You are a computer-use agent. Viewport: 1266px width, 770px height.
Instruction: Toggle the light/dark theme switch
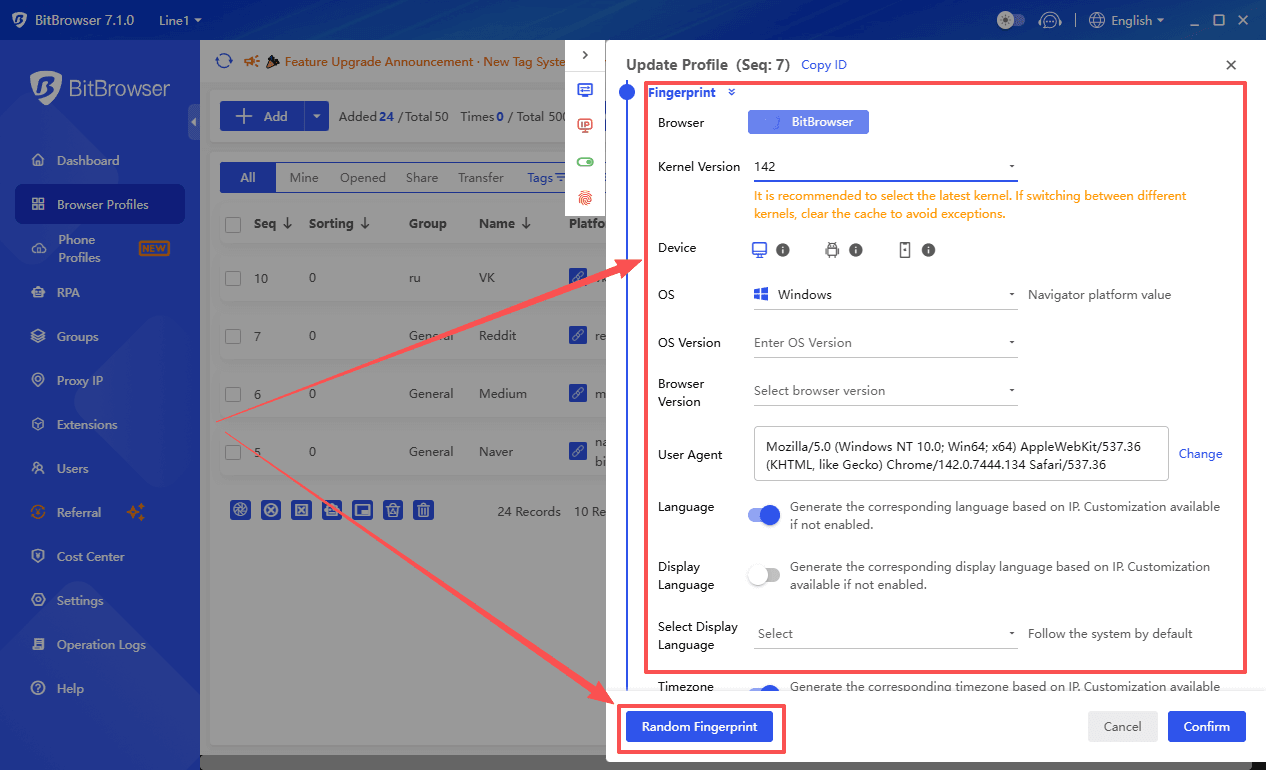pyautogui.click(x=1011, y=20)
